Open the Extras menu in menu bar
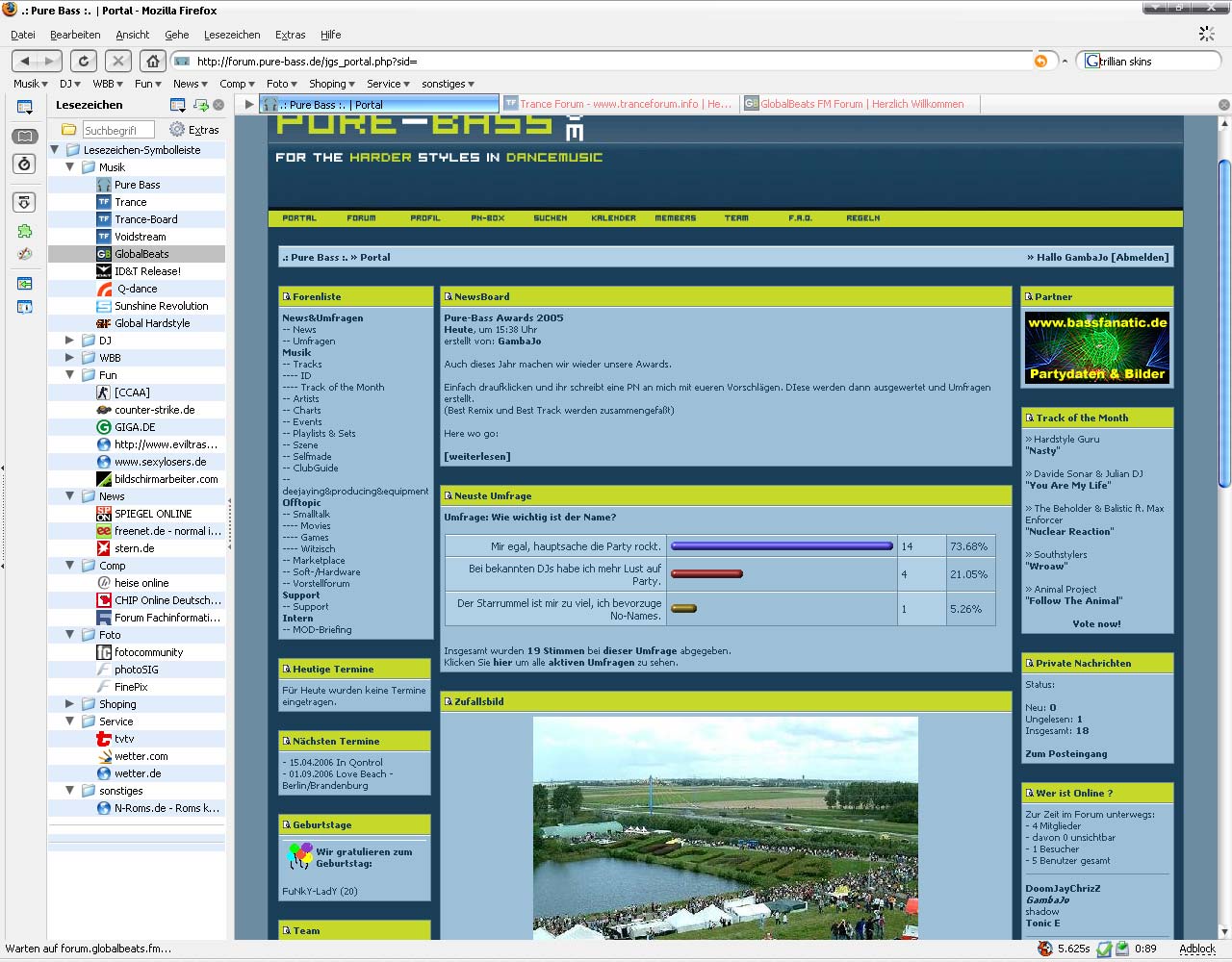Viewport: 1232px width, 962px height. [x=290, y=35]
